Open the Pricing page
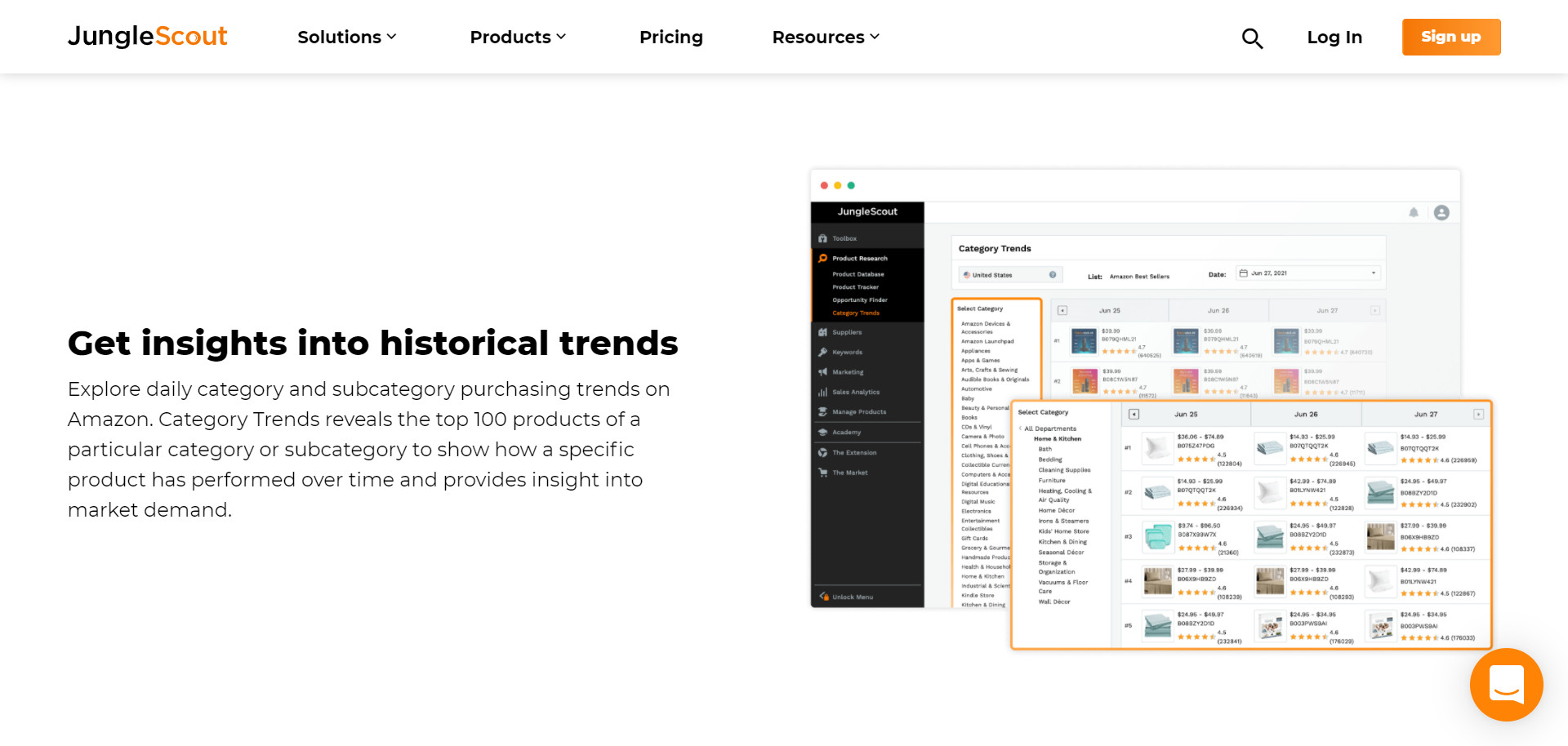Screen dimensions: 1568x746 click(x=671, y=37)
